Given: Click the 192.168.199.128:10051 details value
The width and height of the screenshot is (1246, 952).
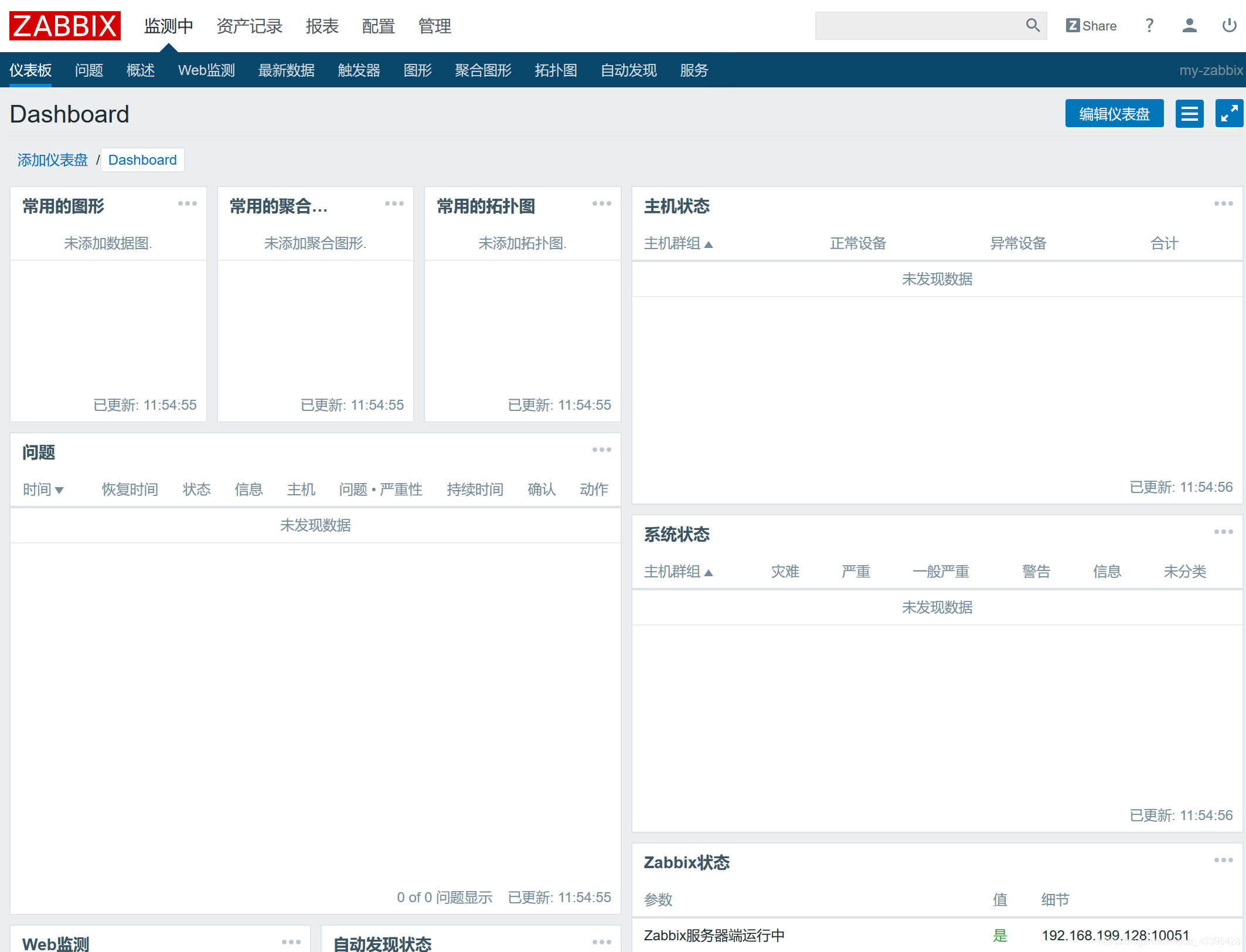Looking at the screenshot, I should [1115, 935].
